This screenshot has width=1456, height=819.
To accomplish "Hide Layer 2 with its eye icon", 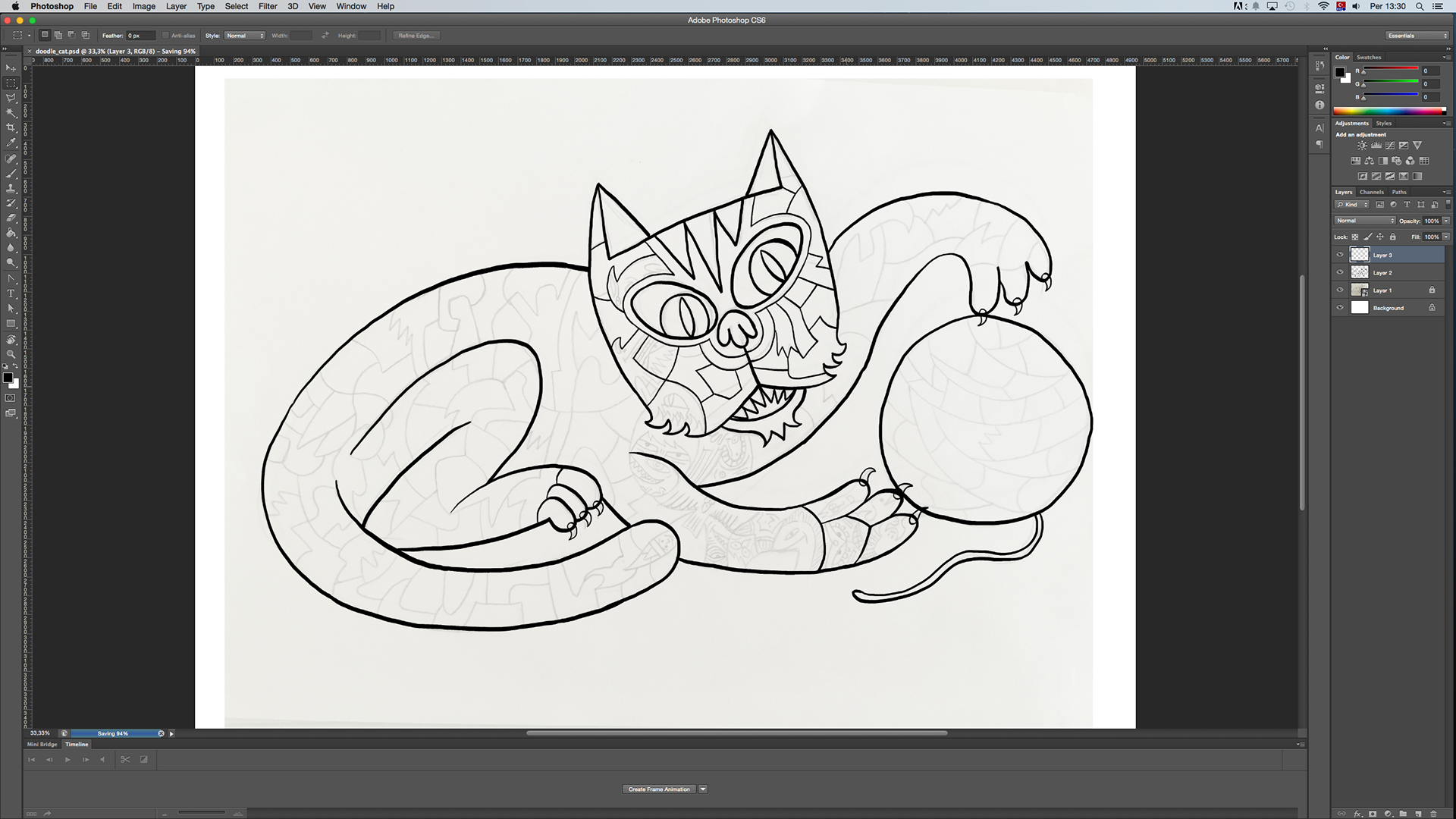I will click(x=1340, y=272).
